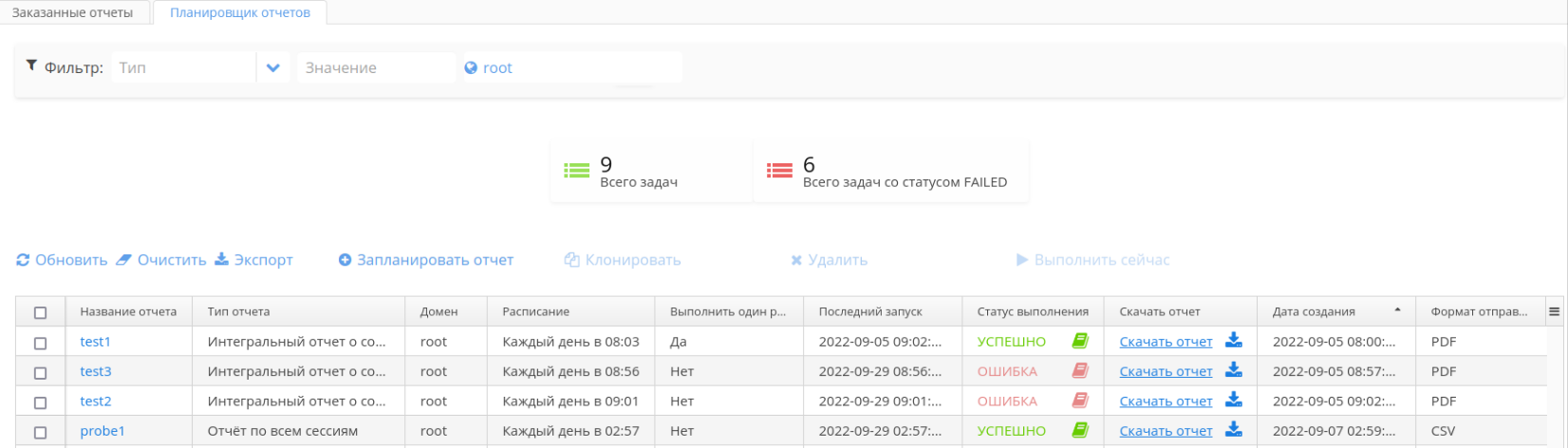Click the green status log icon for test1
This screenshot has height=448, width=1568.
[1079, 342]
